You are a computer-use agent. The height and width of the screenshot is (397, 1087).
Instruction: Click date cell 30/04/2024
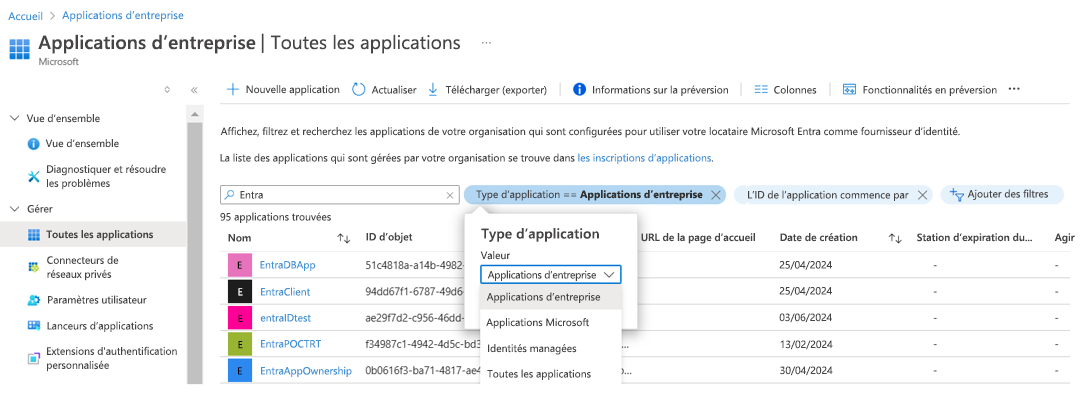806,371
